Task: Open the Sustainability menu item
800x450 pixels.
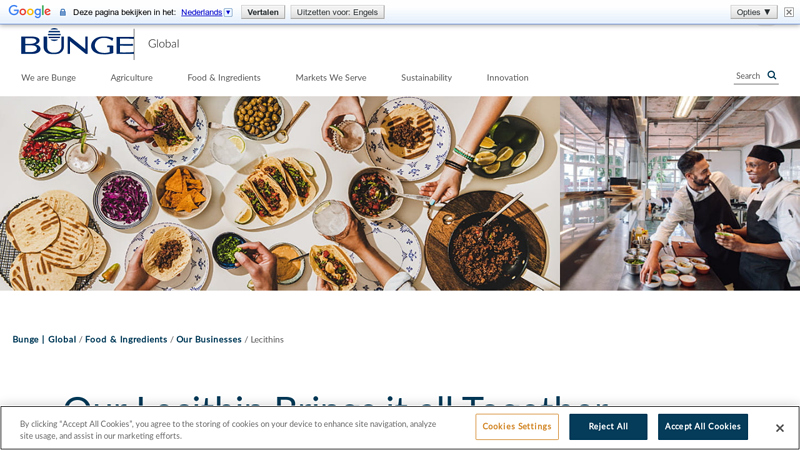Action: click(x=427, y=78)
